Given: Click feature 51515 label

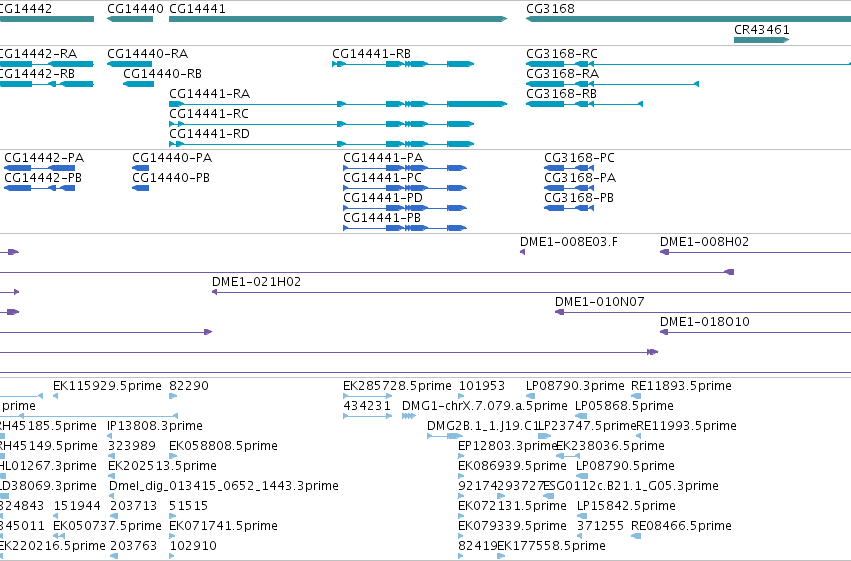Looking at the screenshot, I should click(x=188, y=506).
